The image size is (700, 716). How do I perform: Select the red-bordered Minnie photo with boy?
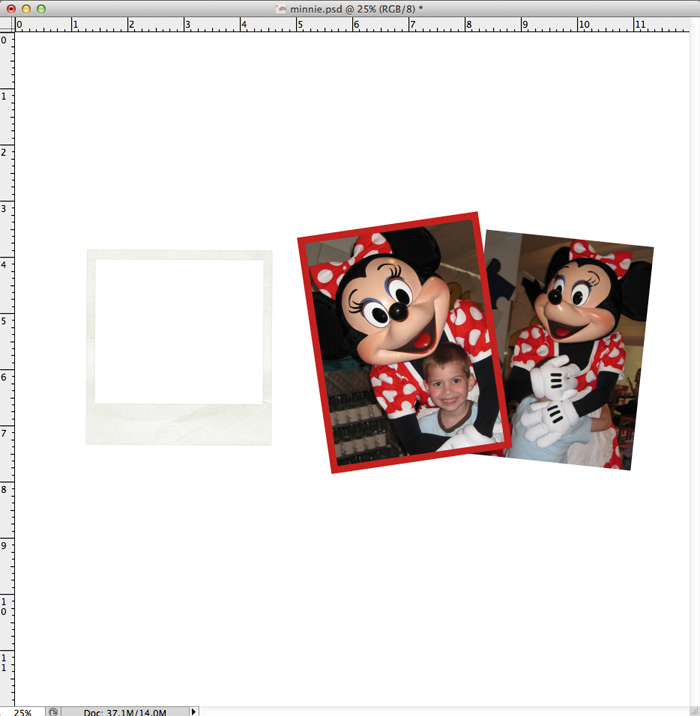click(x=404, y=342)
